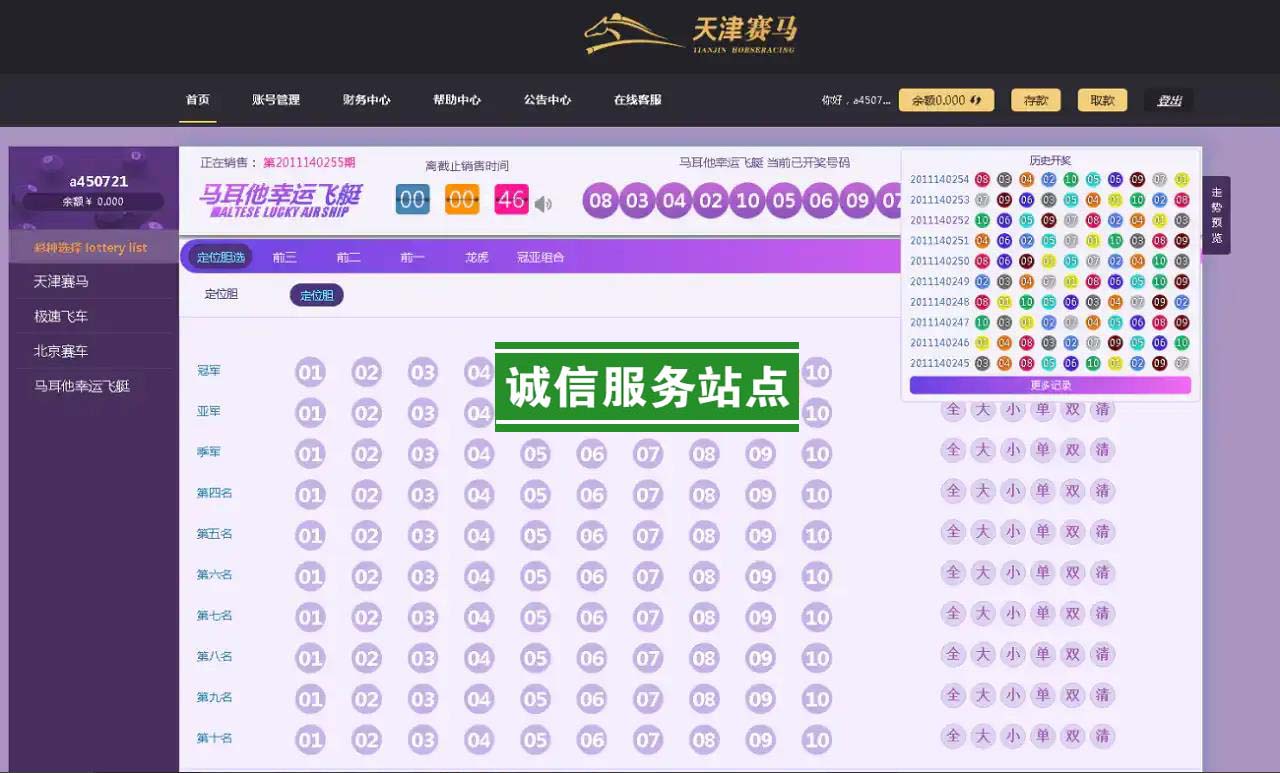Click the Tianjin Horseracing logo
This screenshot has height=773, width=1280.
point(690,35)
